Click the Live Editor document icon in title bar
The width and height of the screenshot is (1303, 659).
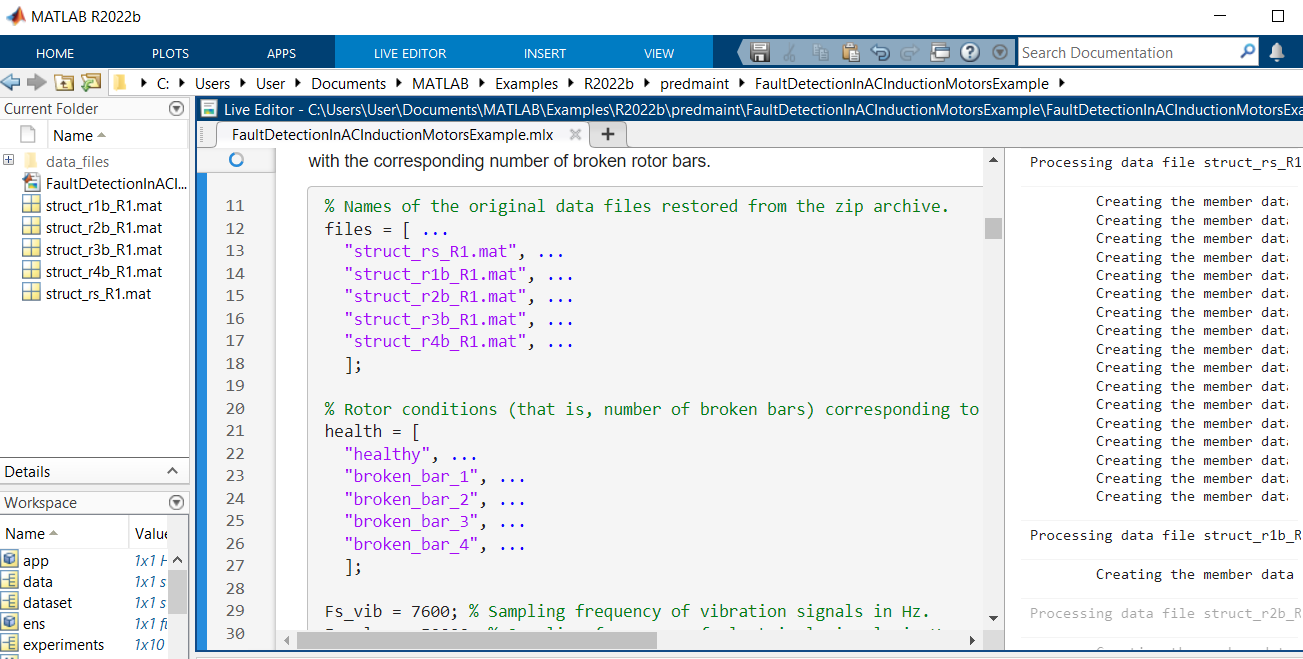208,109
